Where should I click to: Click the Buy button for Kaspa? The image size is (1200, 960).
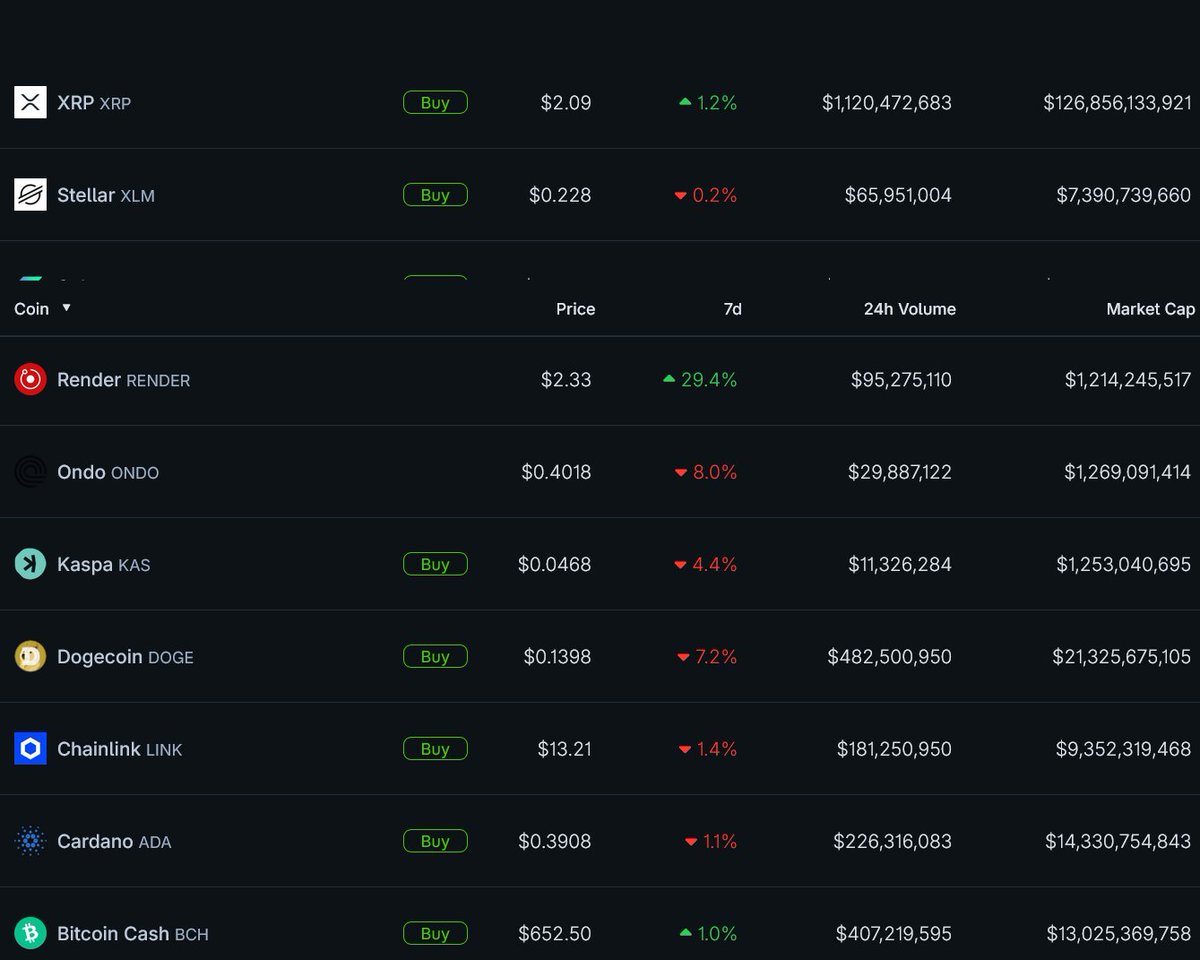(x=435, y=564)
